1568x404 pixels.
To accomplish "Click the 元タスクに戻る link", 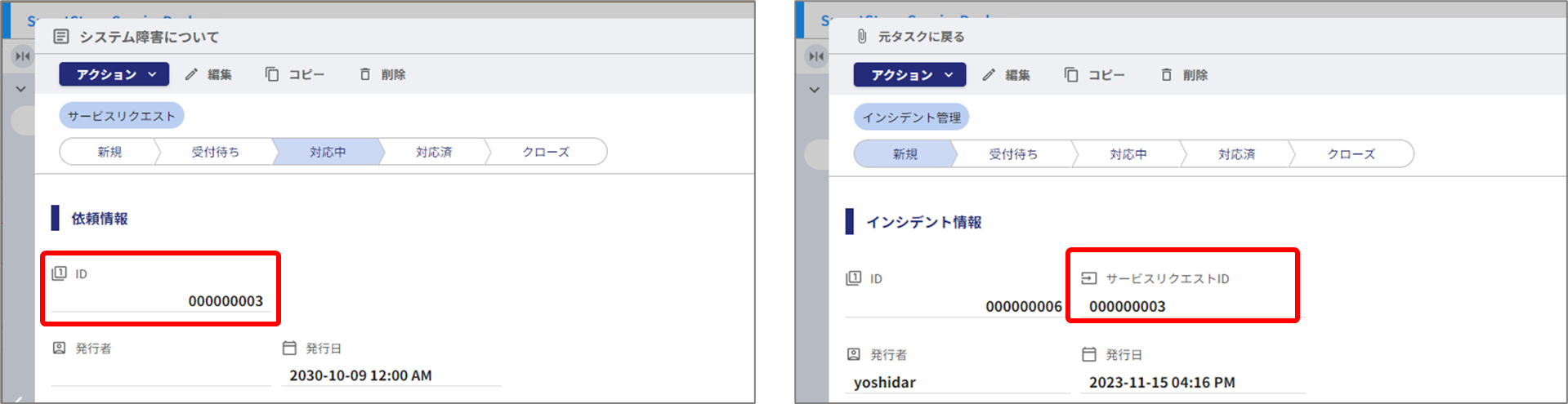I will [921, 37].
